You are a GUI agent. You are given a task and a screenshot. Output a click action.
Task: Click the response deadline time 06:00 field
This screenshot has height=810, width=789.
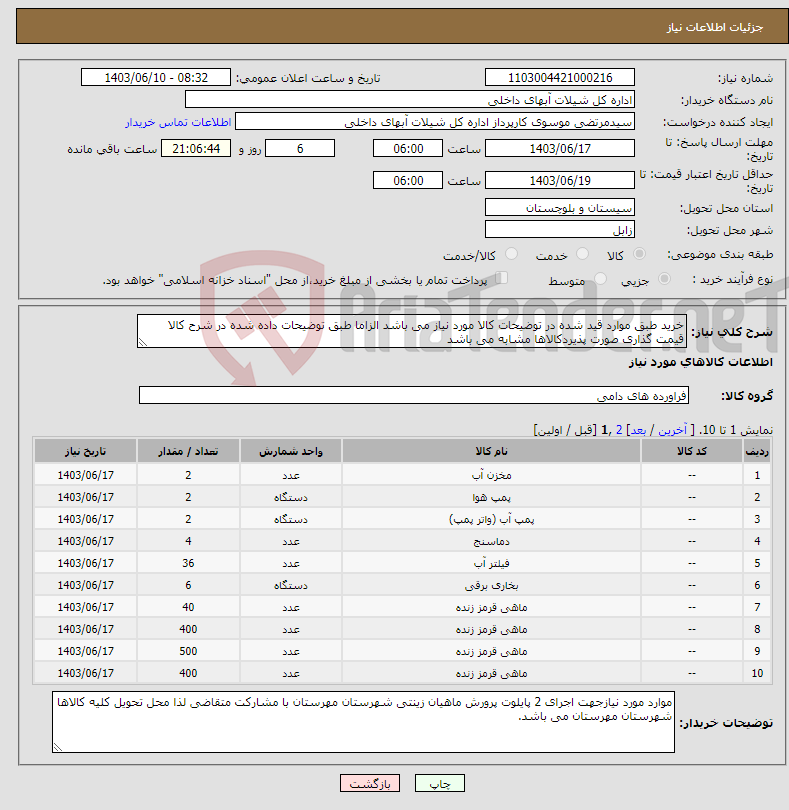pos(408,148)
